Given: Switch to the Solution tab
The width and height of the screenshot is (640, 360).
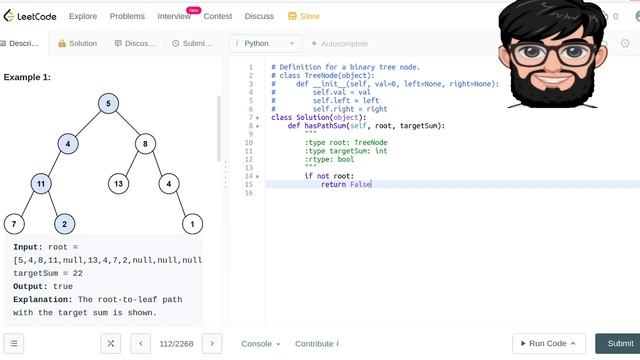Looking at the screenshot, I should point(78,43).
